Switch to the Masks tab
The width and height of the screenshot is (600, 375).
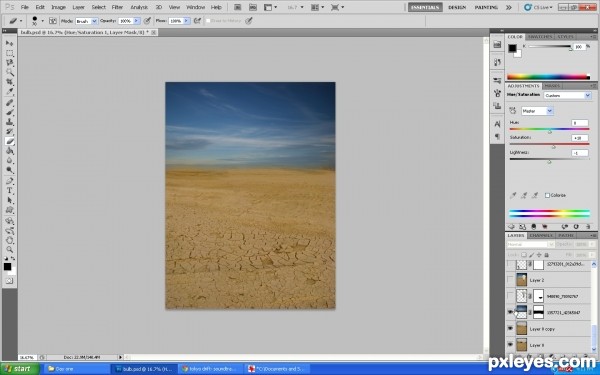(x=552, y=86)
